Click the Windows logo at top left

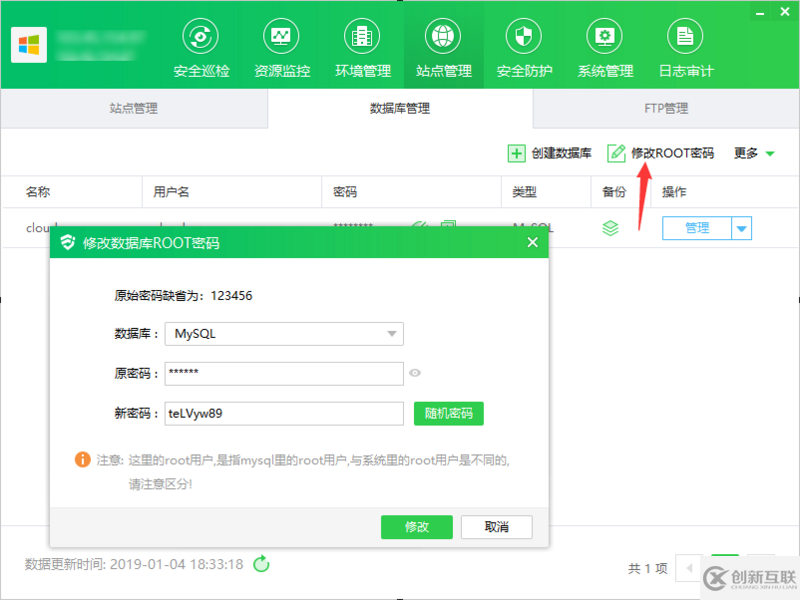coord(29,45)
